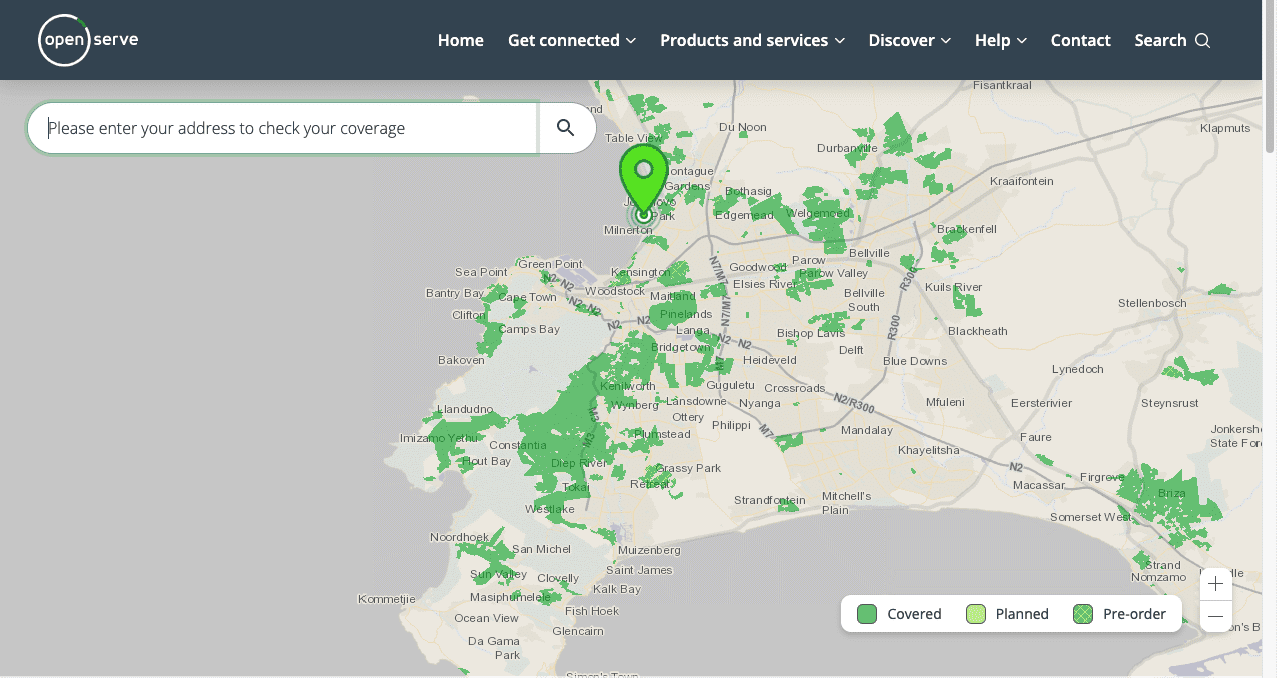Click the Openserve logo

point(87,40)
